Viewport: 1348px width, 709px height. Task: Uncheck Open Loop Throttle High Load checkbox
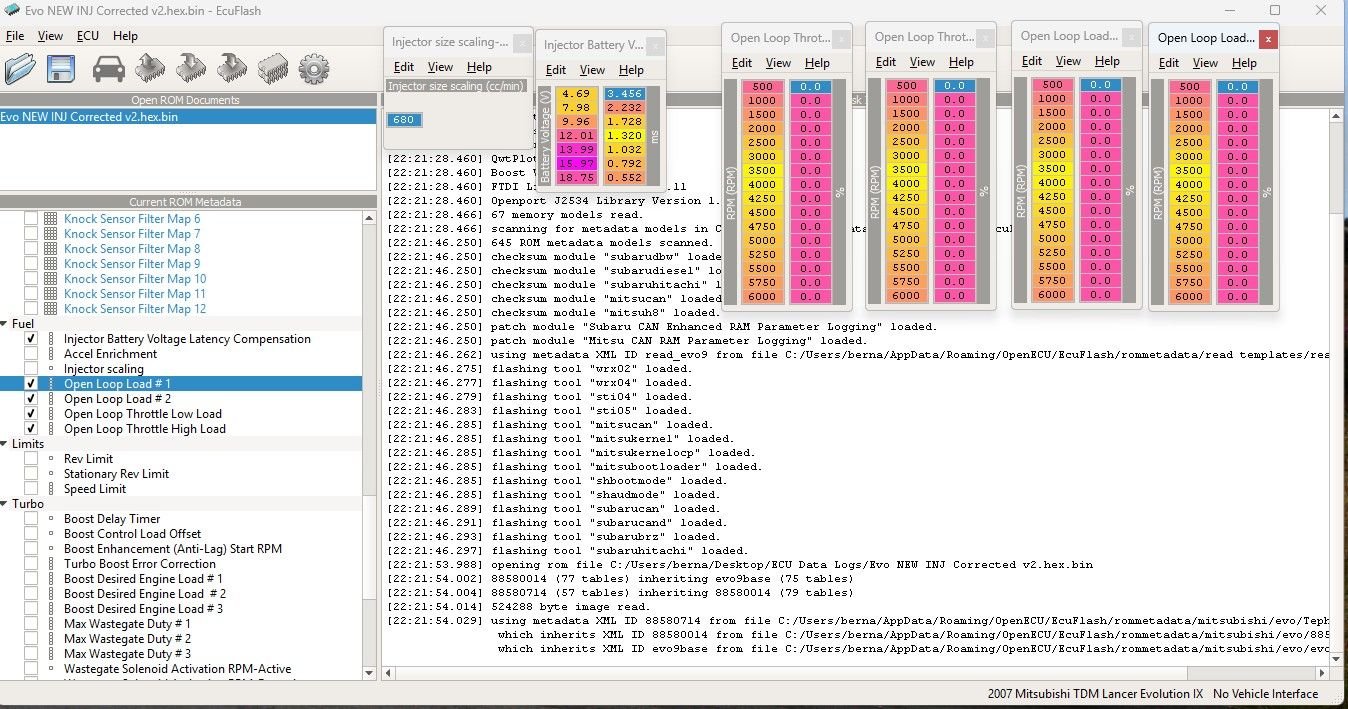(31, 429)
